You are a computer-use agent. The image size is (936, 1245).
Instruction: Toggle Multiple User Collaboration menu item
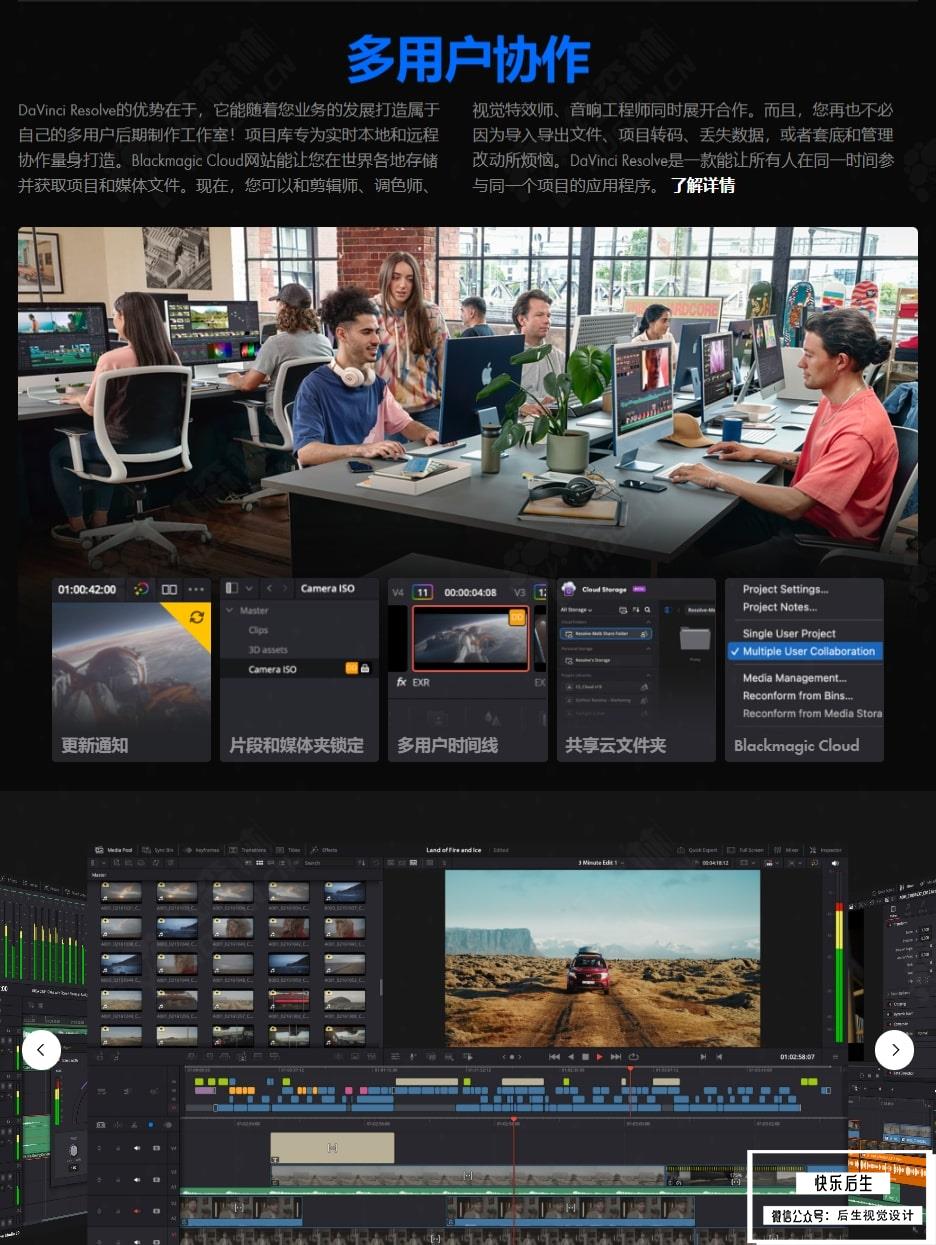804,651
